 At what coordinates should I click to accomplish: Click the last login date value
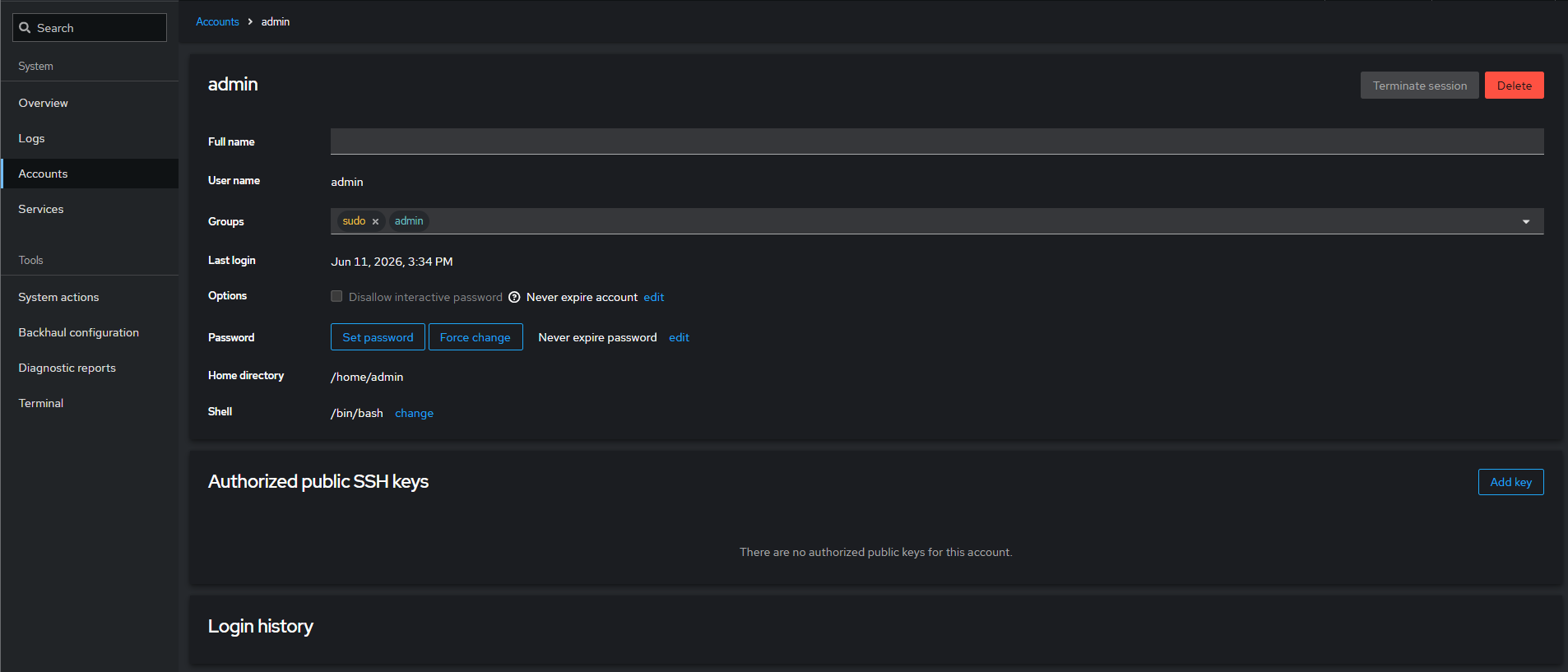(x=392, y=262)
